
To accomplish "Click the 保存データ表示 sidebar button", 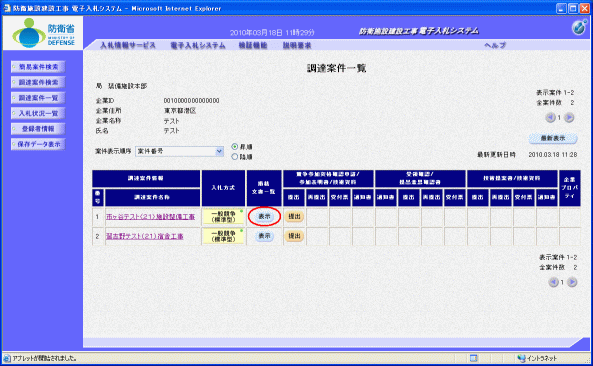I will [x=38, y=144].
